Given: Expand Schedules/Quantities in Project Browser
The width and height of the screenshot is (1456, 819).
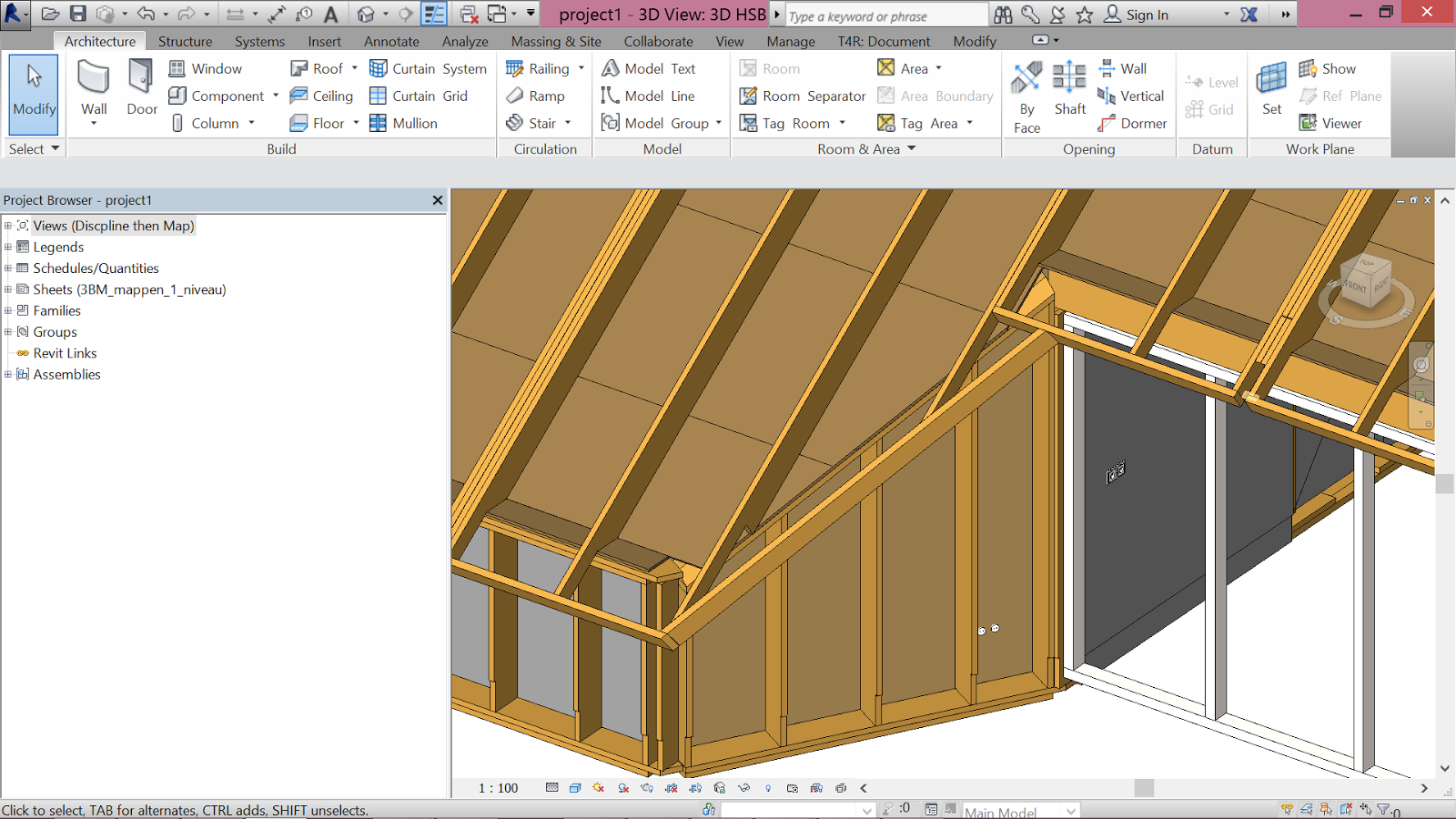Looking at the screenshot, I should pos(8,268).
